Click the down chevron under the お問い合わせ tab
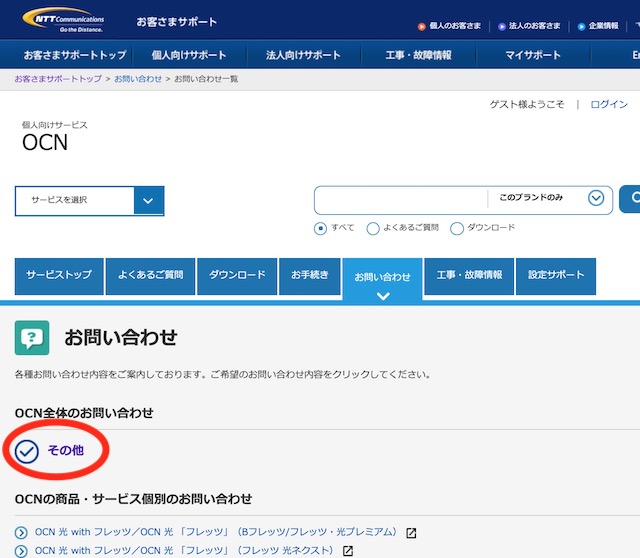The image size is (640, 558). 383,296
